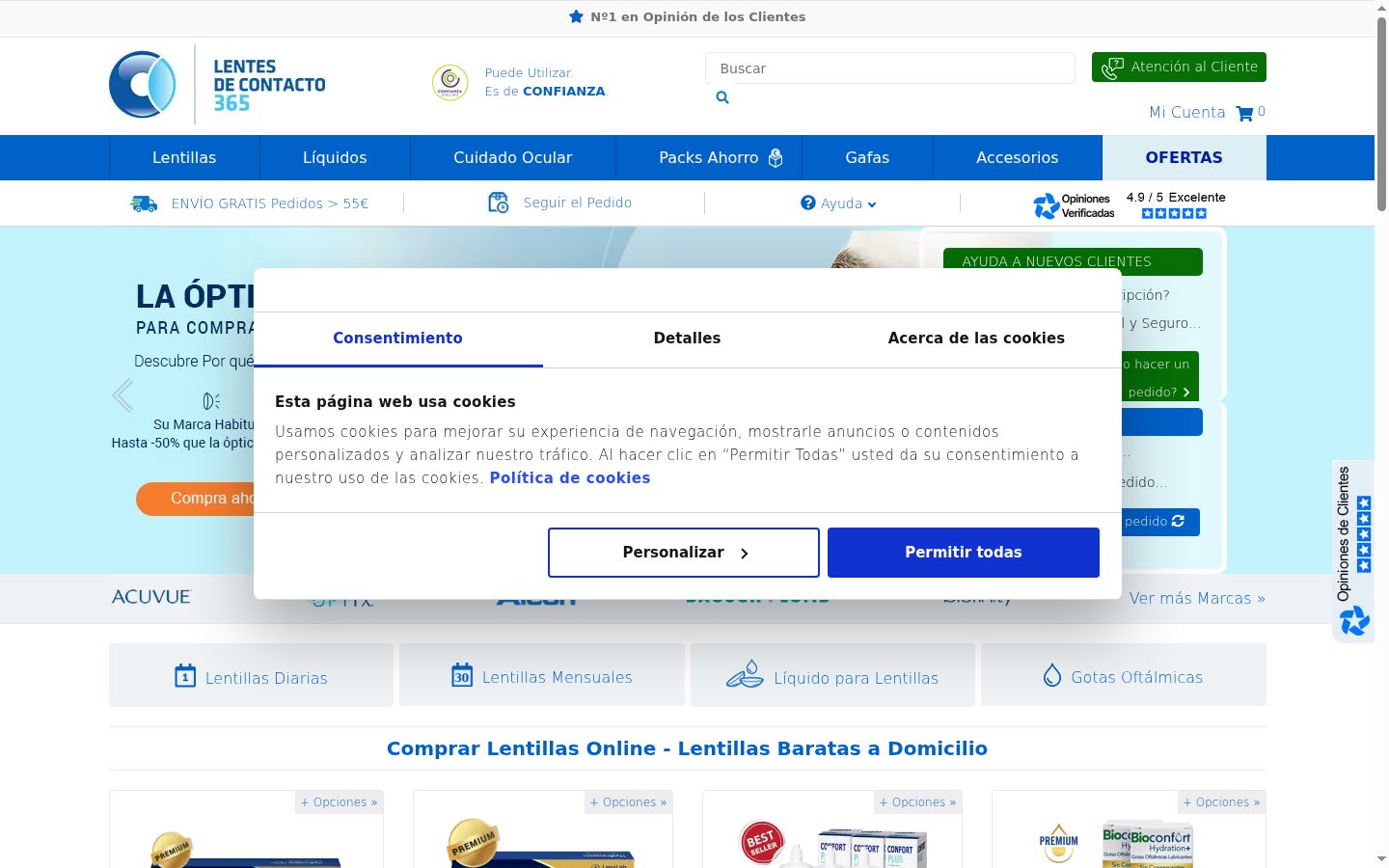Open the Lentillas menu

(184, 158)
